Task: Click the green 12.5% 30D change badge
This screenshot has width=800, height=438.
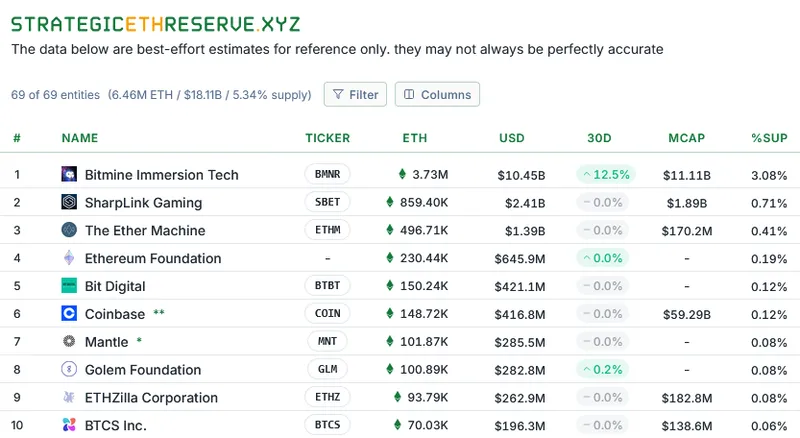Action: [605, 175]
